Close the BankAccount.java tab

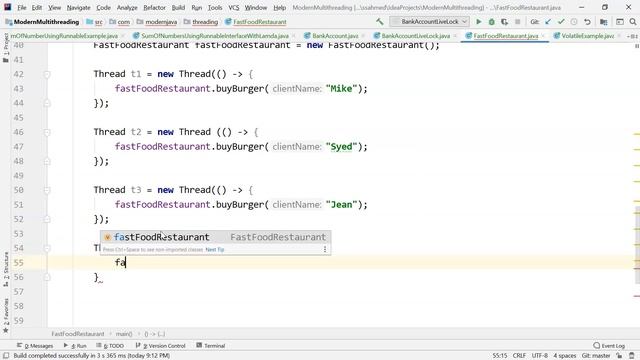(363, 36)
